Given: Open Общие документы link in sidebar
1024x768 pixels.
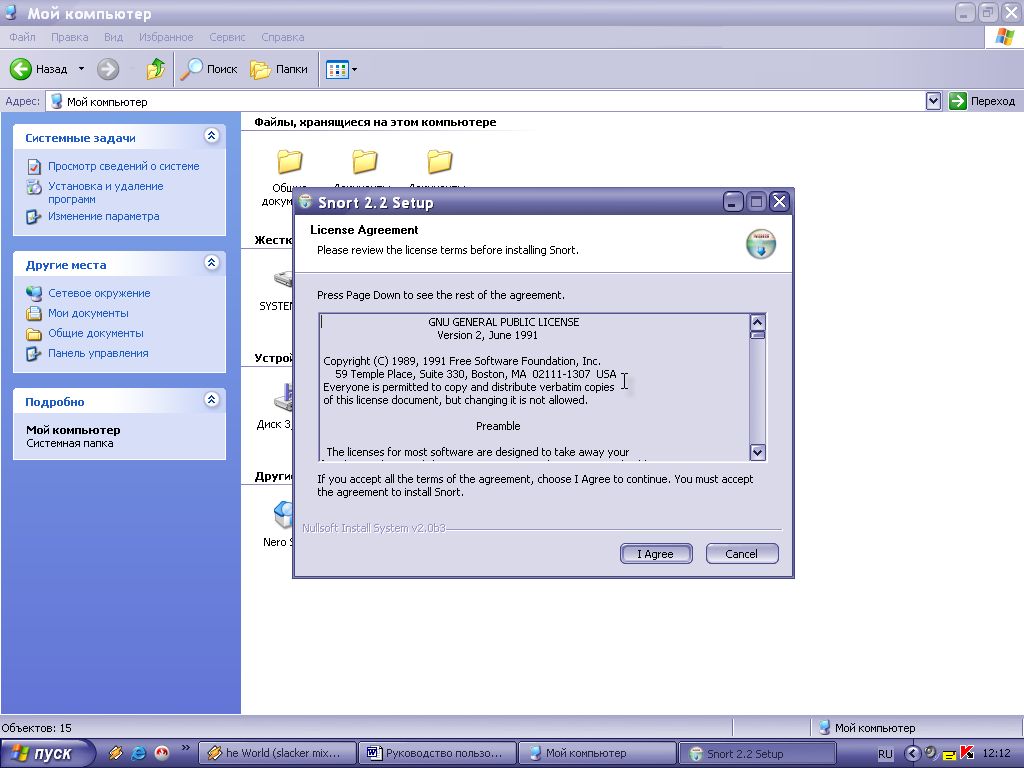Looking at the screenshot, I should point(95,333).
